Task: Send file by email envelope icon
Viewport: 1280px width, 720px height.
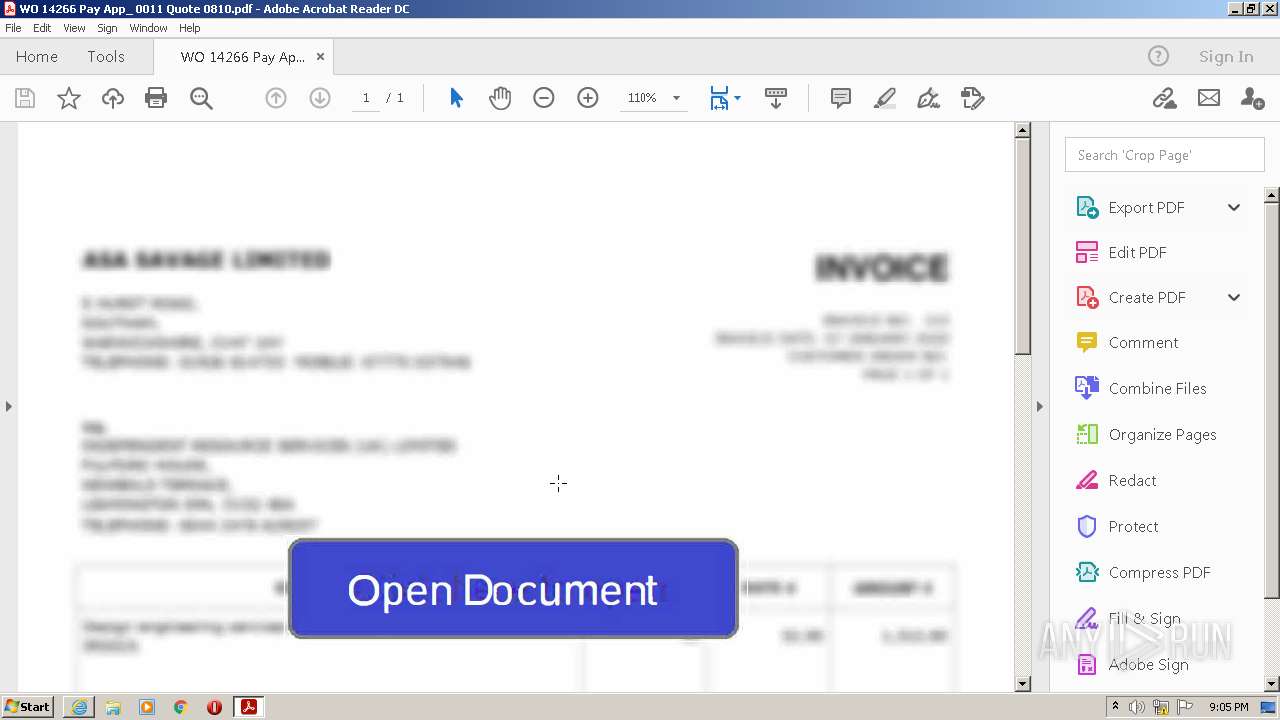Action: click(x=1209, y=98)
